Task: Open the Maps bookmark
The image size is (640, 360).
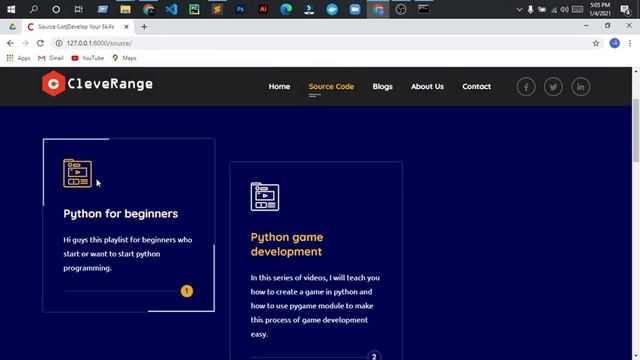Action: 124,58
